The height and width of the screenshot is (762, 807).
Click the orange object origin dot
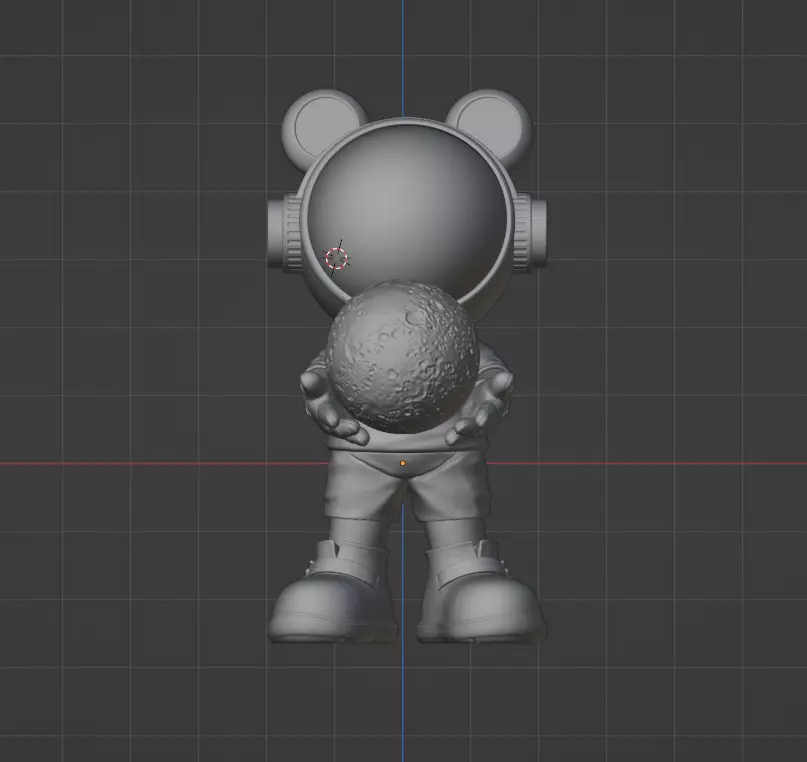pos(403,464)
